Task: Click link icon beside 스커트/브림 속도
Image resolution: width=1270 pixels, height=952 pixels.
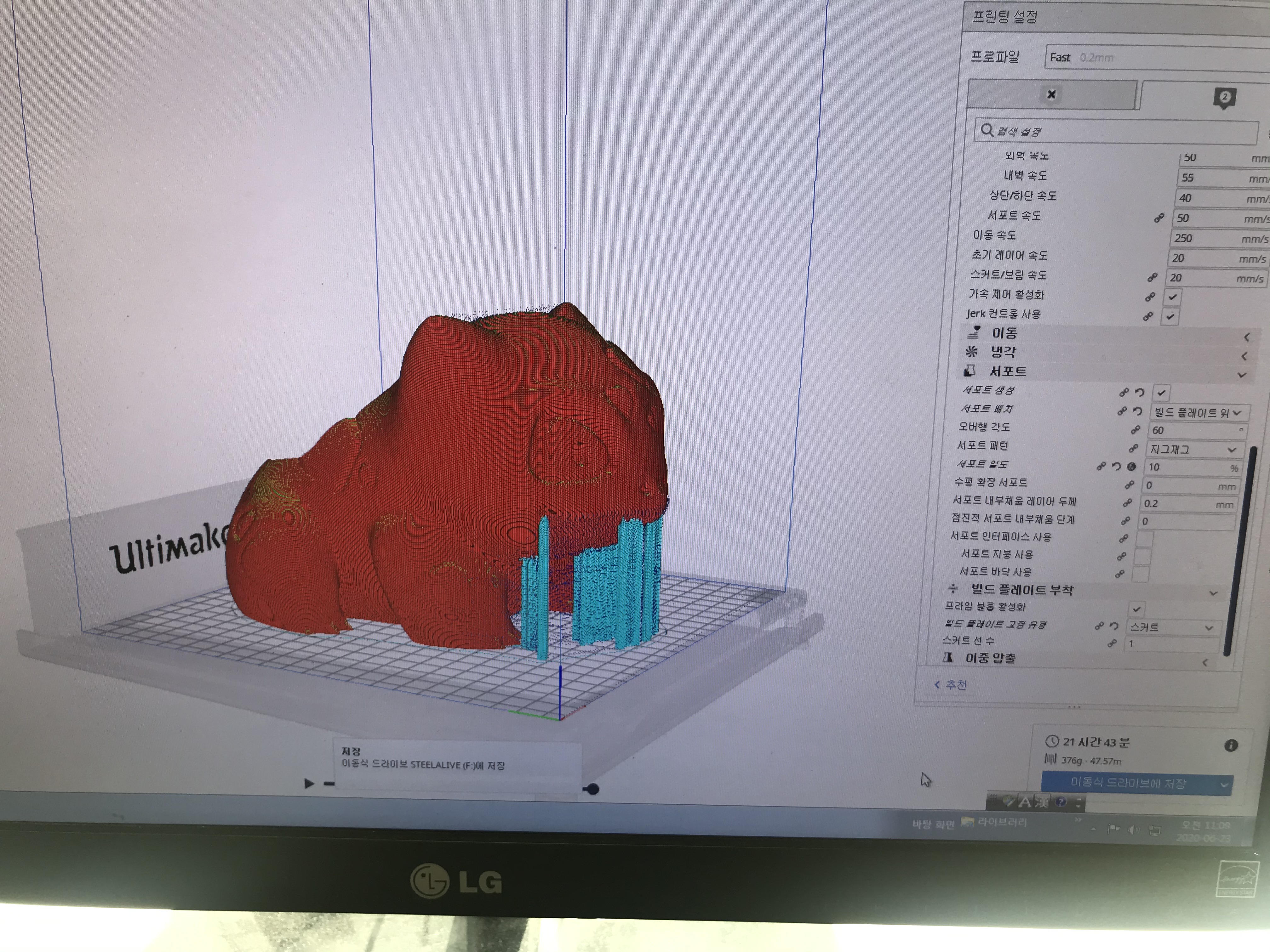Action: click(x=1152, y=278)
